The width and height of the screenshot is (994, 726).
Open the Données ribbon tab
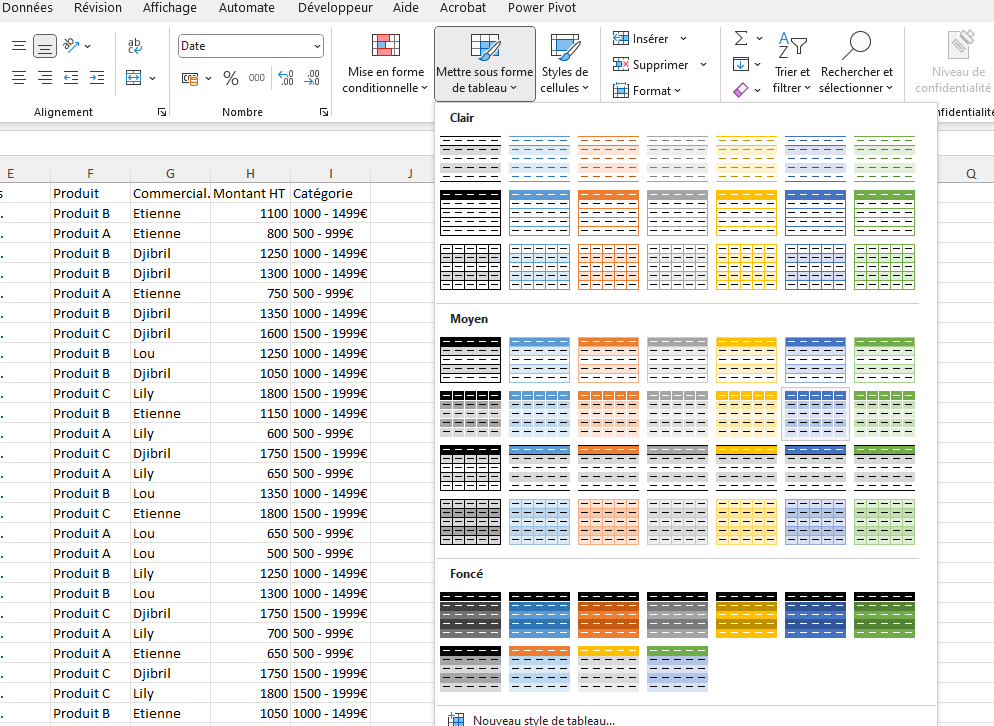click(27, 8)
